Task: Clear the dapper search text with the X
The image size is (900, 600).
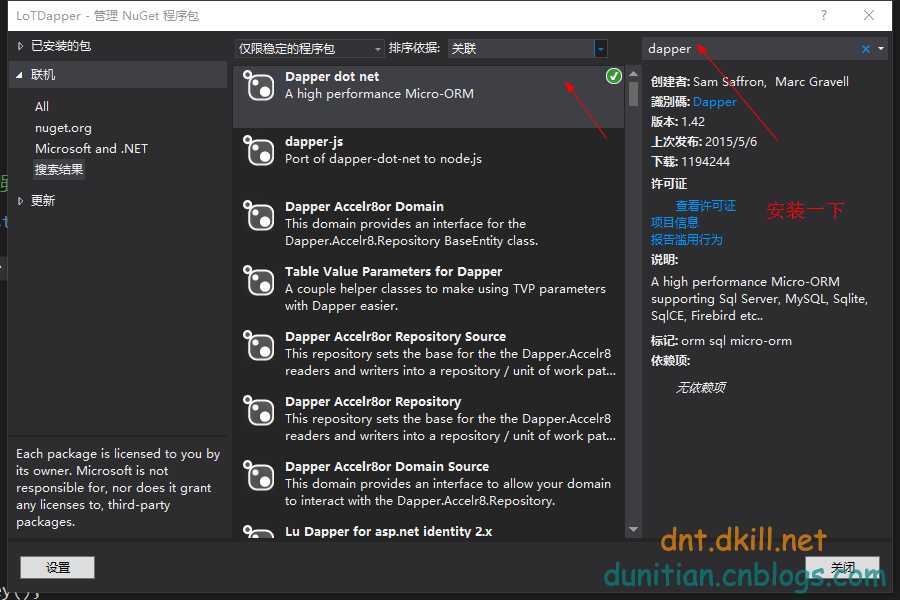Action: point(866,49)
